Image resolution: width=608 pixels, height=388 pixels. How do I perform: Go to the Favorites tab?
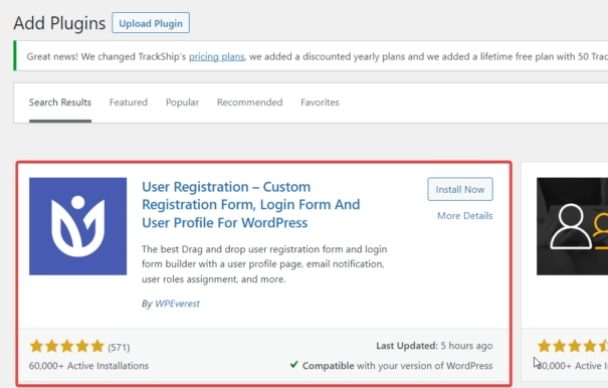tap(320, 102)
